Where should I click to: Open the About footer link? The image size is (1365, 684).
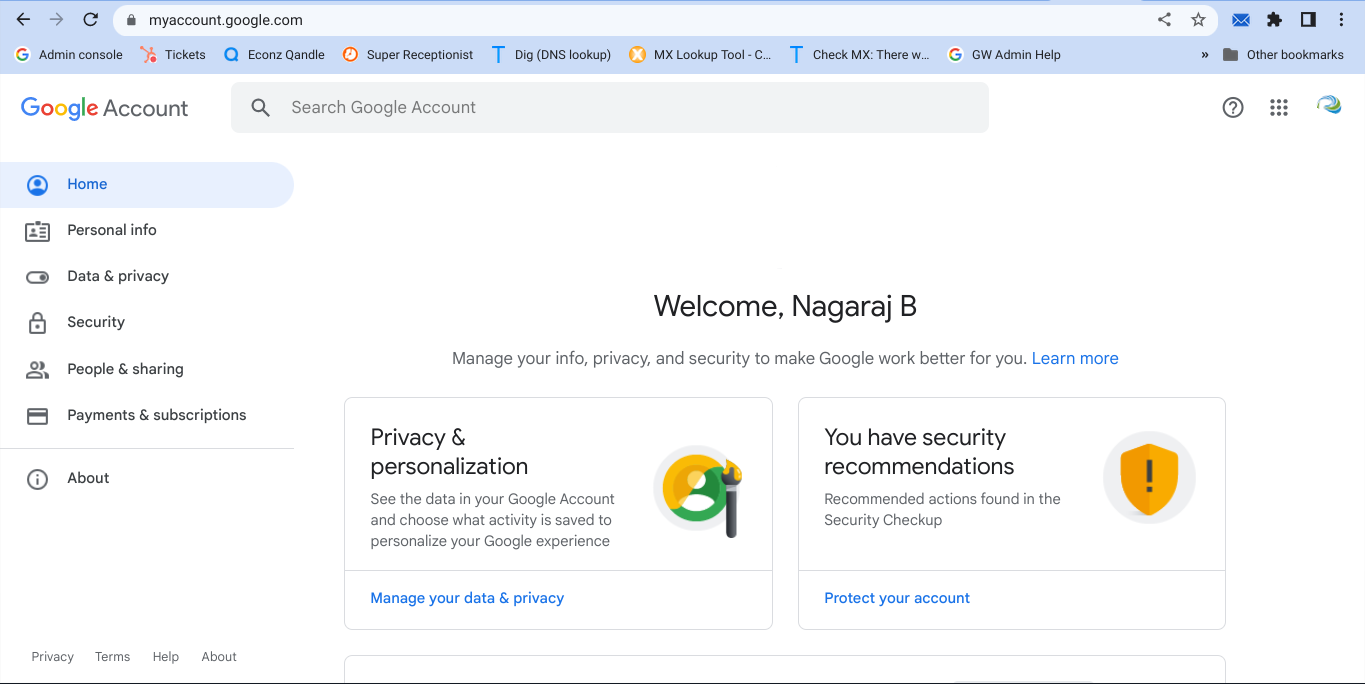tap(219, 657)
